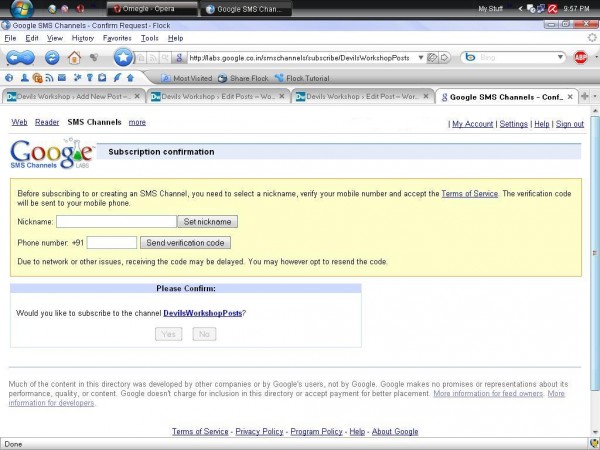
Task: Click the page vertical scrollbar
Action: click(595, 253)
